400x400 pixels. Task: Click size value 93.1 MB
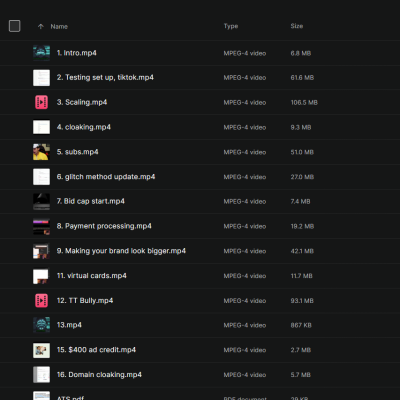click(302, 301)
